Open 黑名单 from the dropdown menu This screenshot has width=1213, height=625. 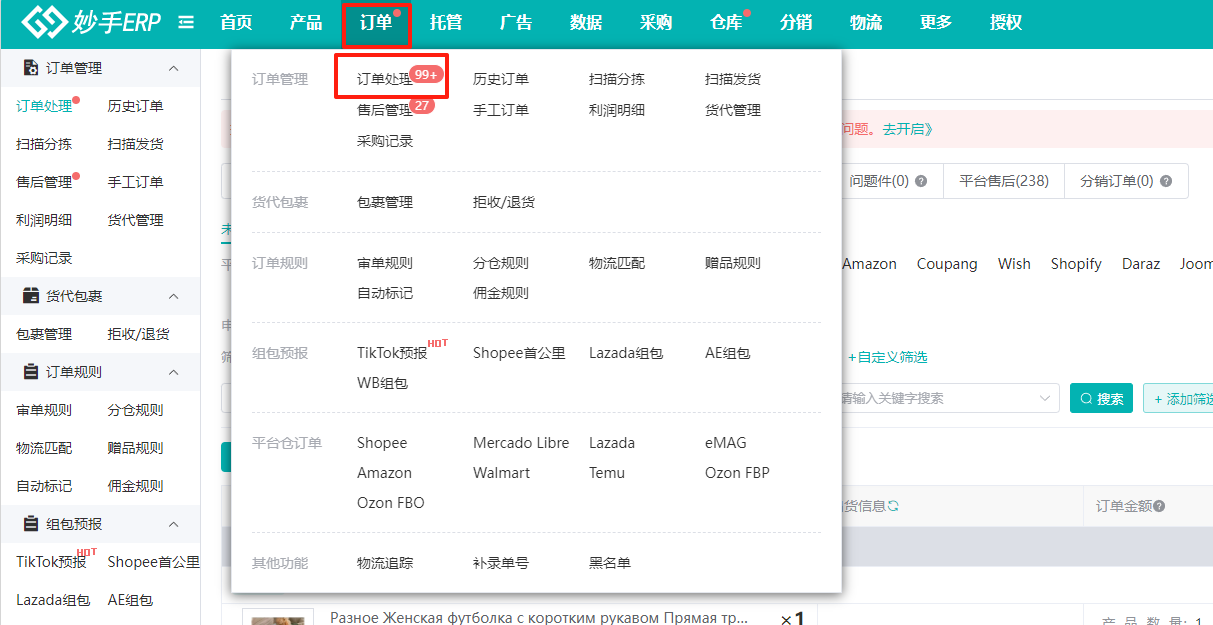pos(610,563)
